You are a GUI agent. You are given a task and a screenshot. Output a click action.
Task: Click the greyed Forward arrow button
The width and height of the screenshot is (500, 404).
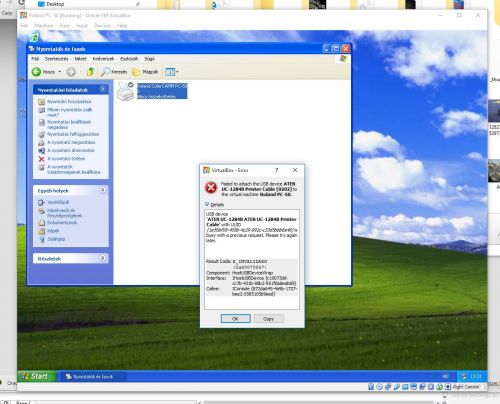[71, 72]
